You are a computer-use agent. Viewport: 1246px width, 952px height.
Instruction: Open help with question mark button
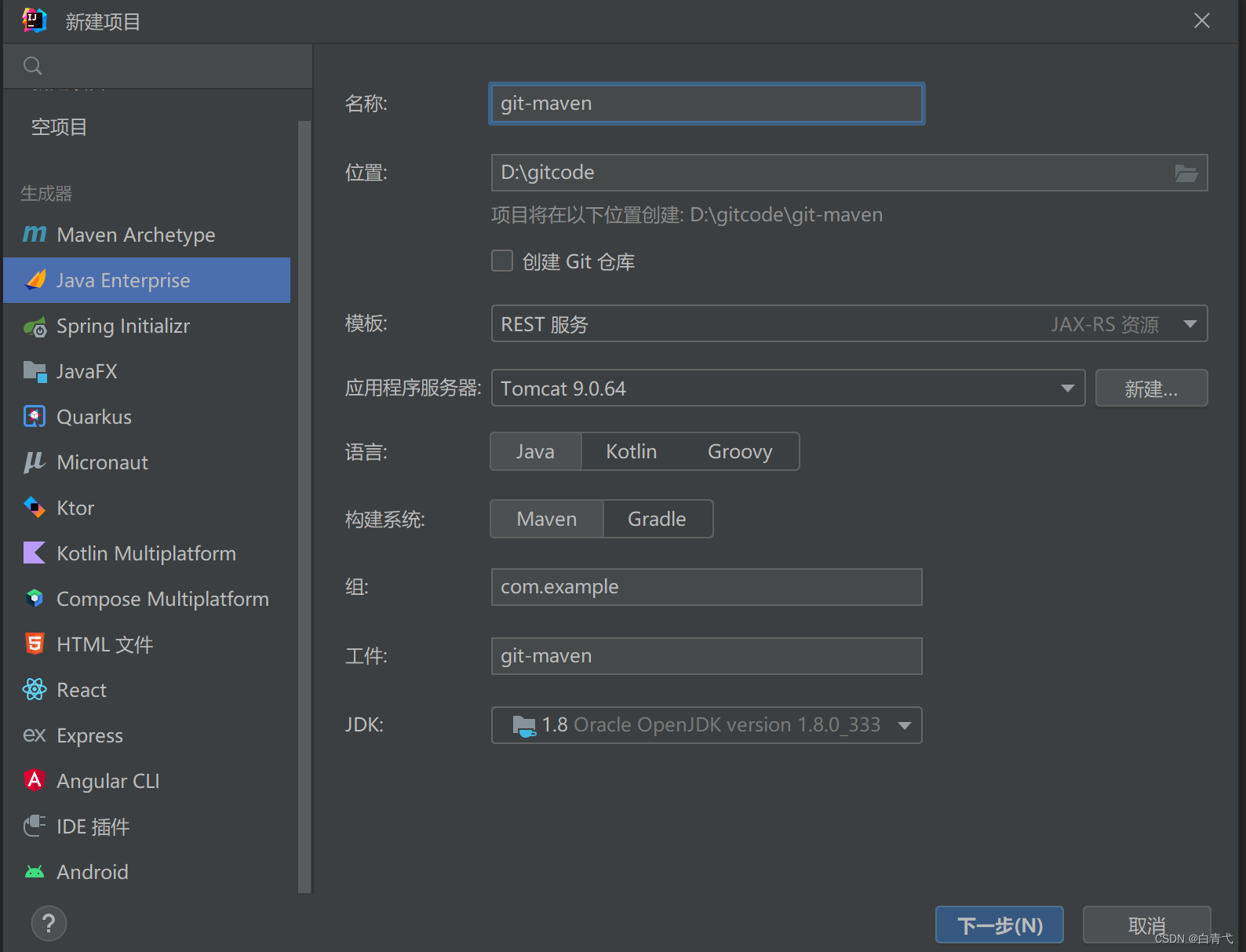(49, 923)
